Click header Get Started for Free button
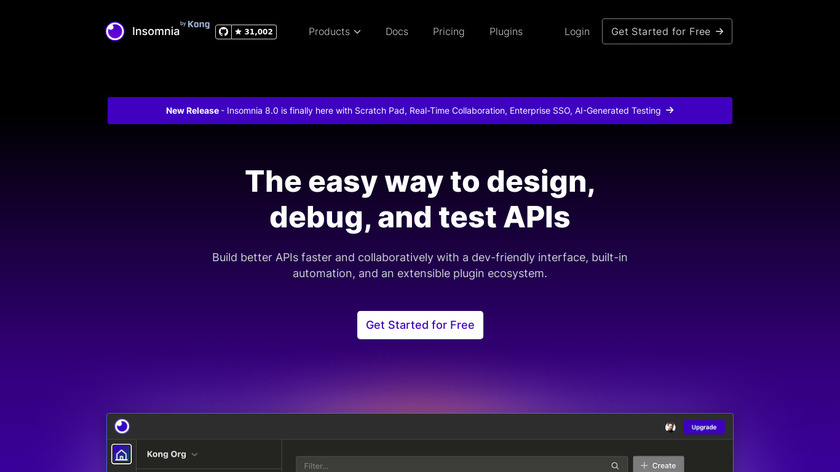840x472 pixels. click(x=667, y=32)
